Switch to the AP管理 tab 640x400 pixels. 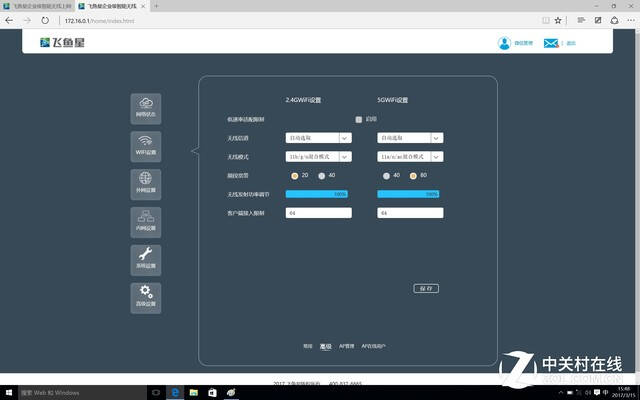347,346
